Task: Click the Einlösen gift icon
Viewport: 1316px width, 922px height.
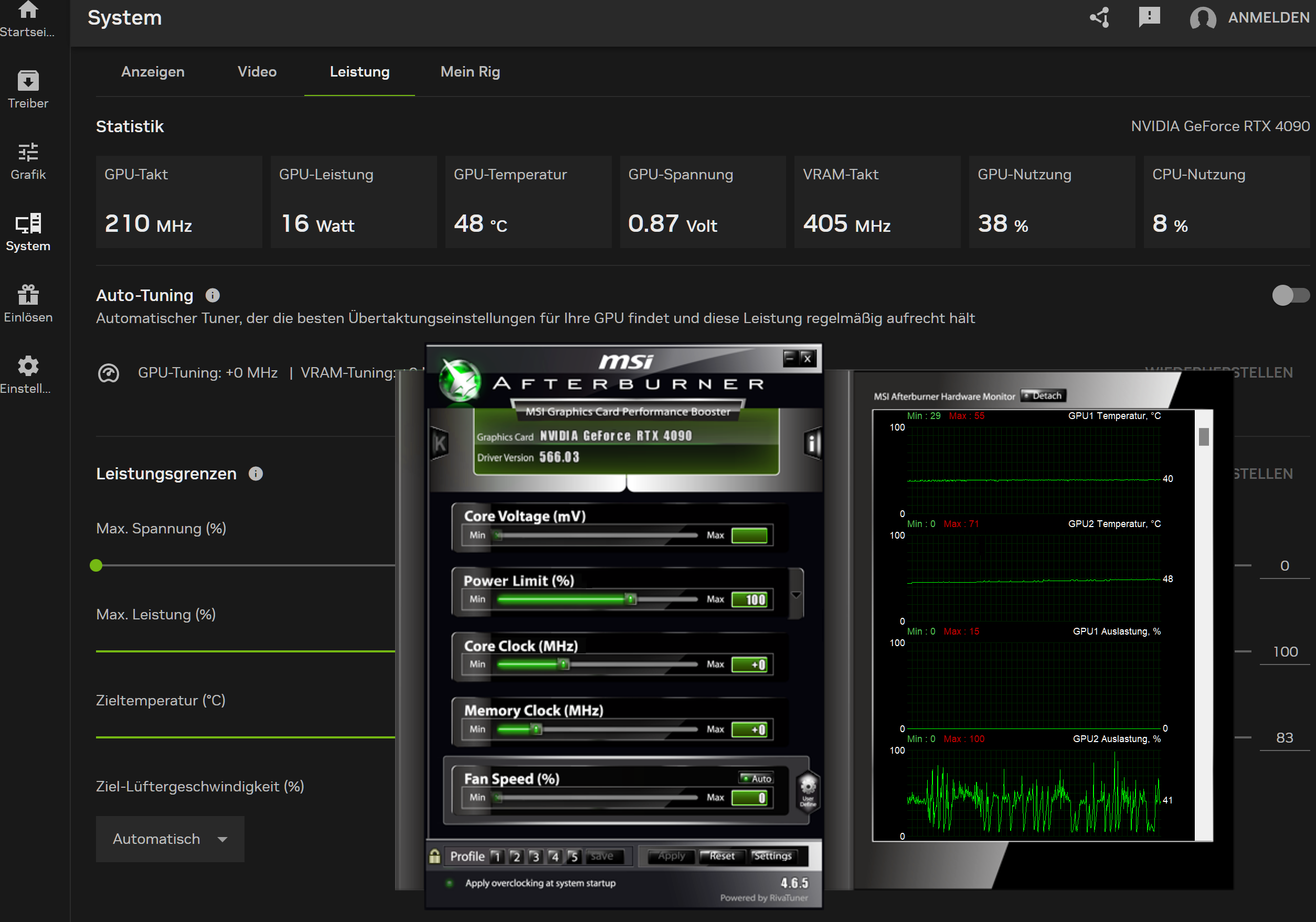Action: pyautogui.click(x=27, y=295)
